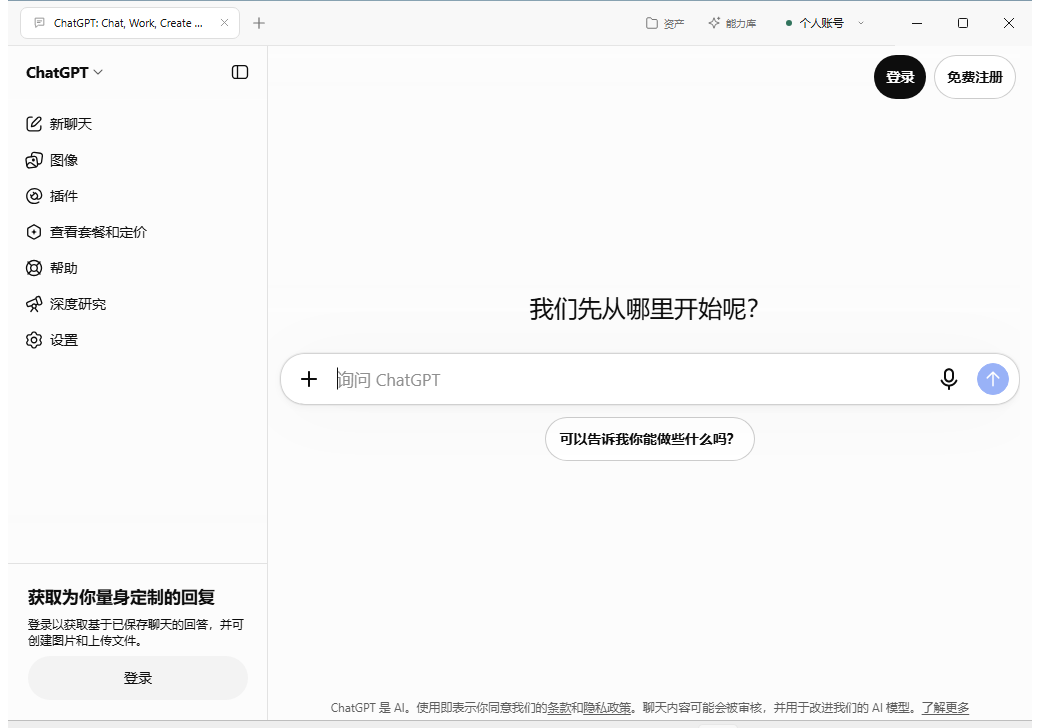The height and width of the screenshot is (728, 1040).
Task: Click the plus attach icon in the input box
Action: (308, 379)
